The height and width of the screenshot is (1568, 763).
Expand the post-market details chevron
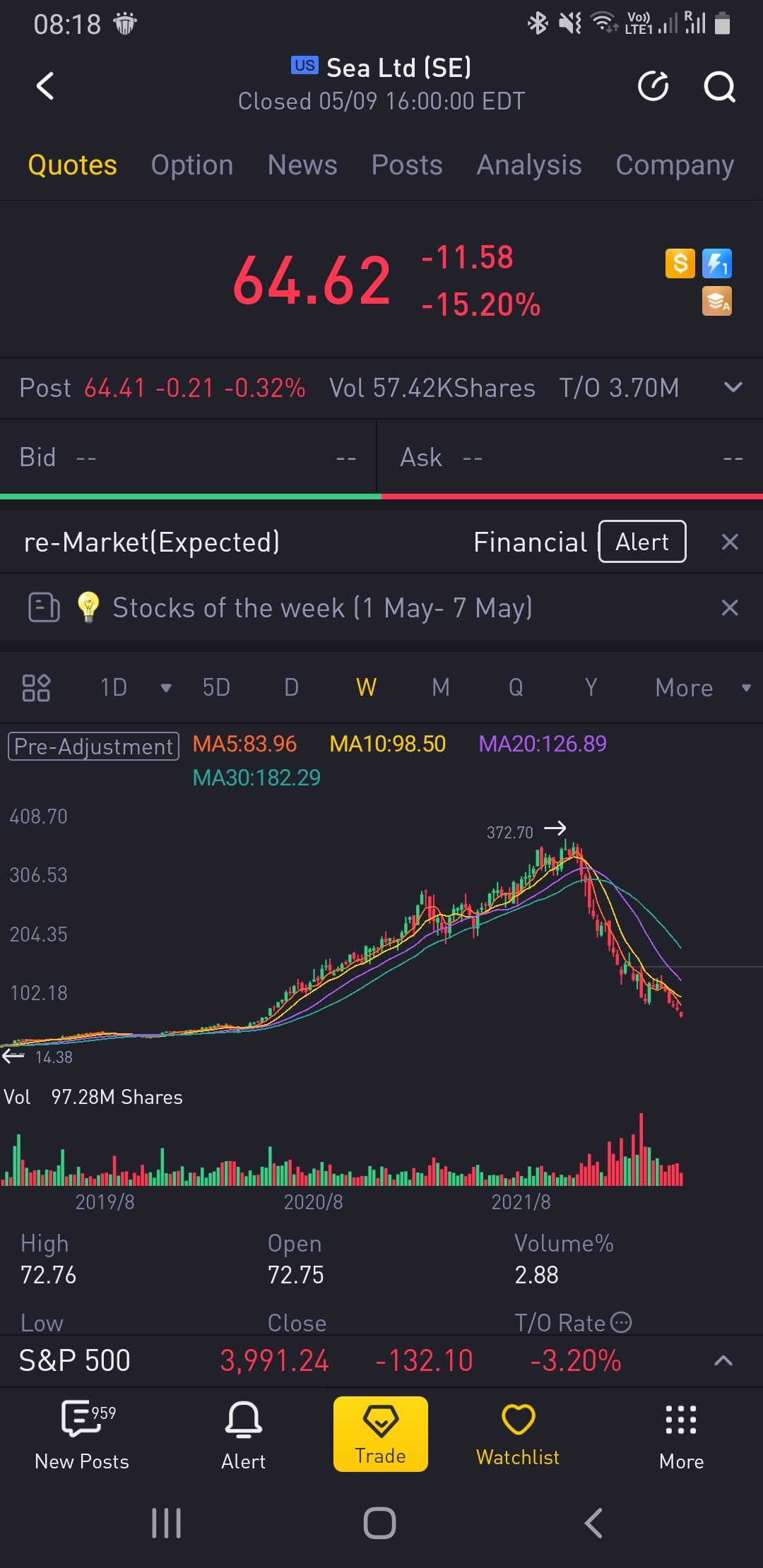733,387
